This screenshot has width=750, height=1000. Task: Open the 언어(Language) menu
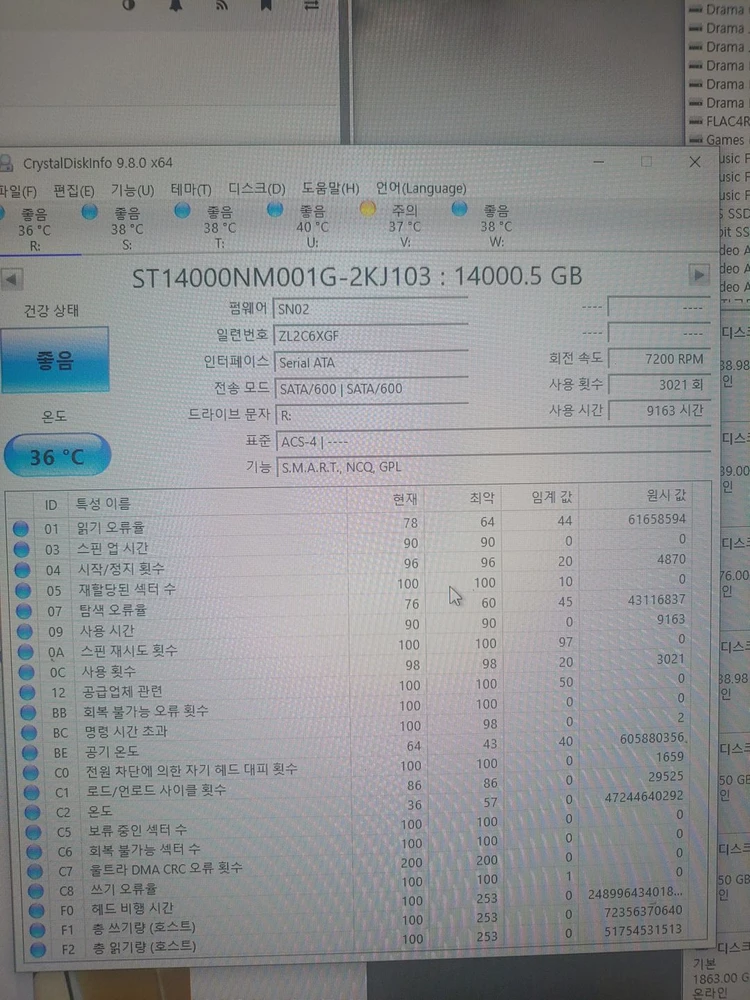coord(421,188)
